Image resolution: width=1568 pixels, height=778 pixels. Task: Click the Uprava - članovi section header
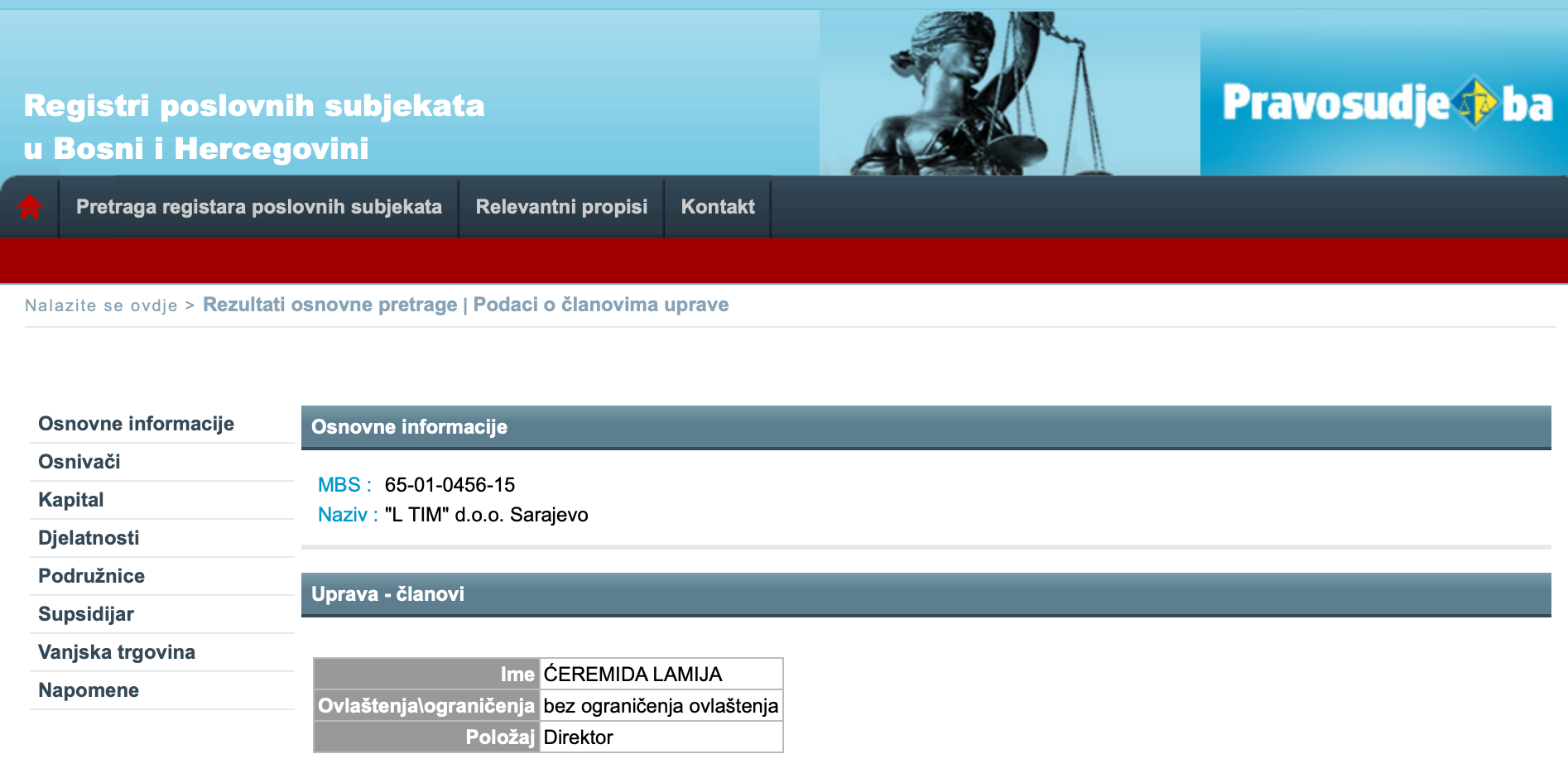(x=387, y=594)
